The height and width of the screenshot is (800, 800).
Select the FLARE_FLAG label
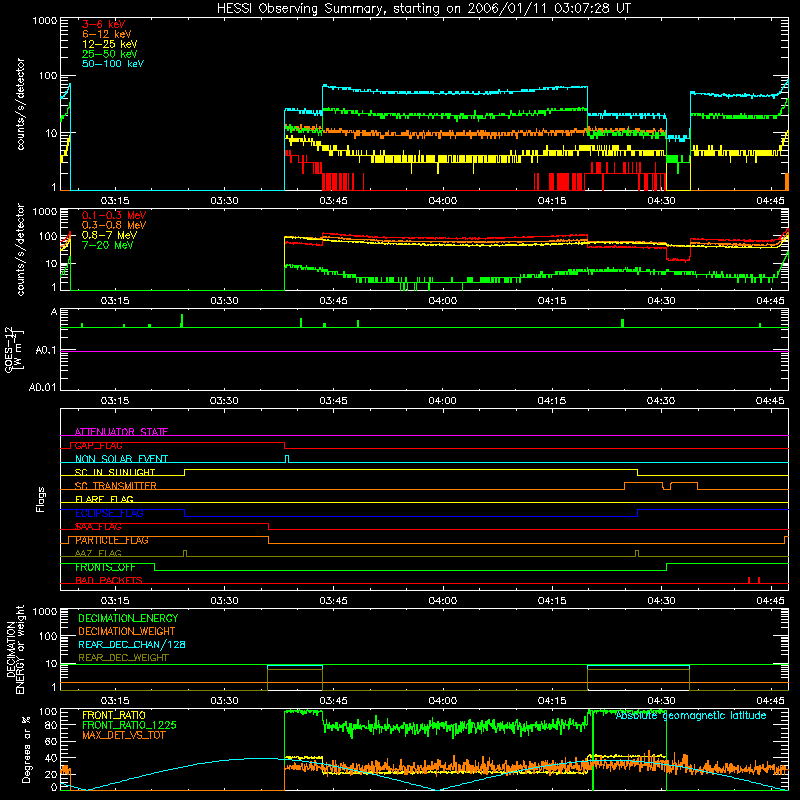point(104,499)
